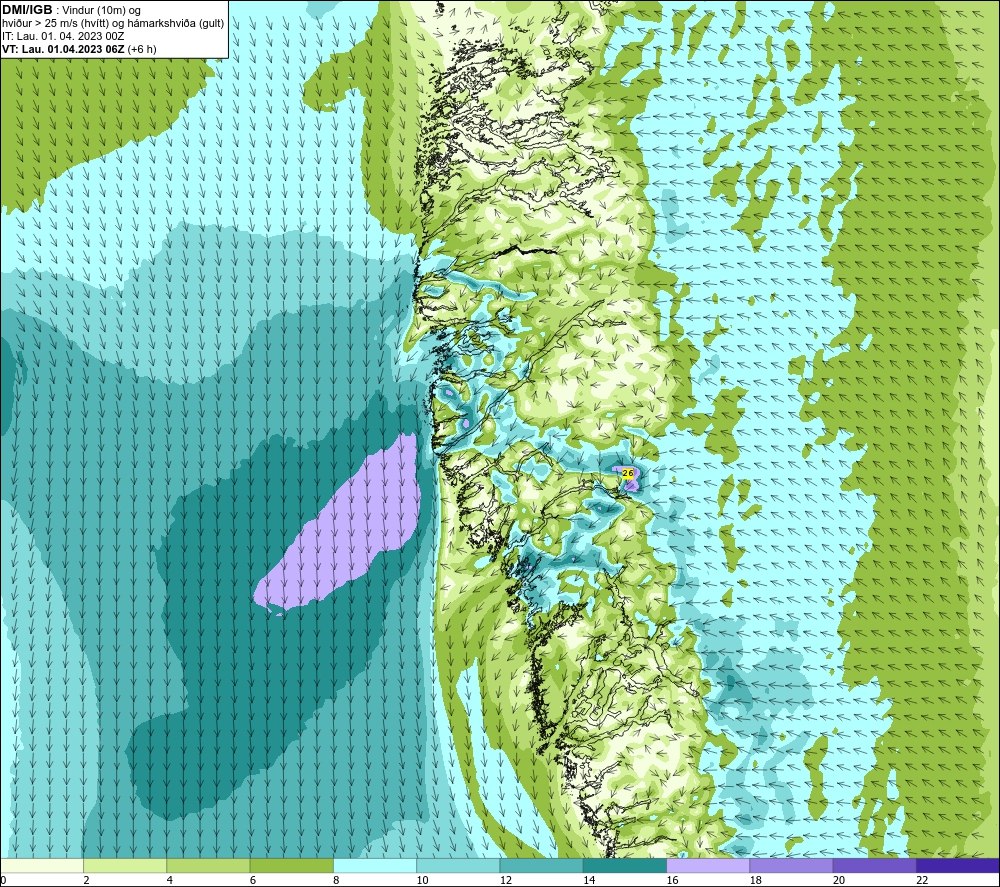Click the pale teal 10–12 m/s color swatch
The height and width of the screenshot is (887, 1000).
458,866
